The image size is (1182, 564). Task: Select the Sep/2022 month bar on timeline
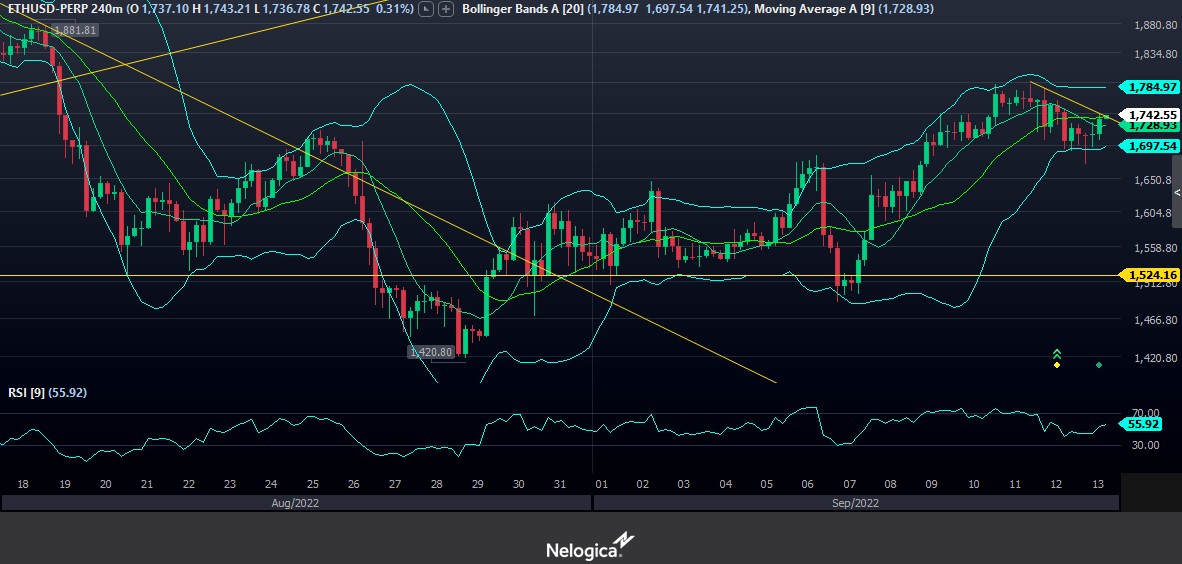pos(856,503)
